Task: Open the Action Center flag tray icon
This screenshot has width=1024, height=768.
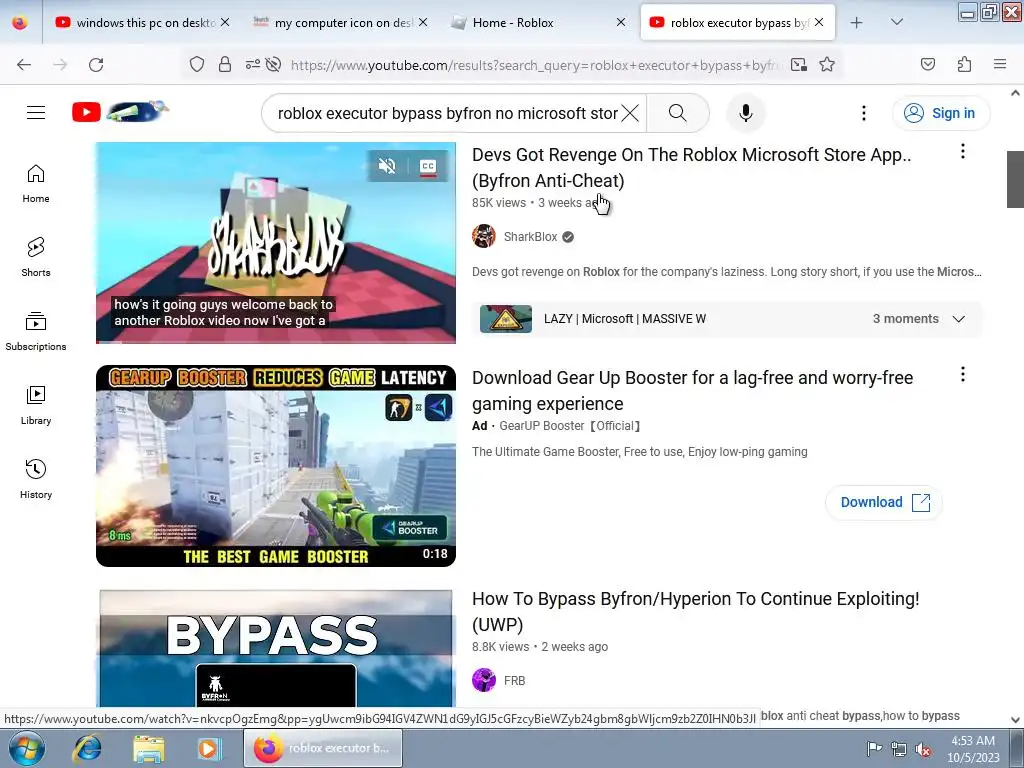Action: tap(874, 748)
